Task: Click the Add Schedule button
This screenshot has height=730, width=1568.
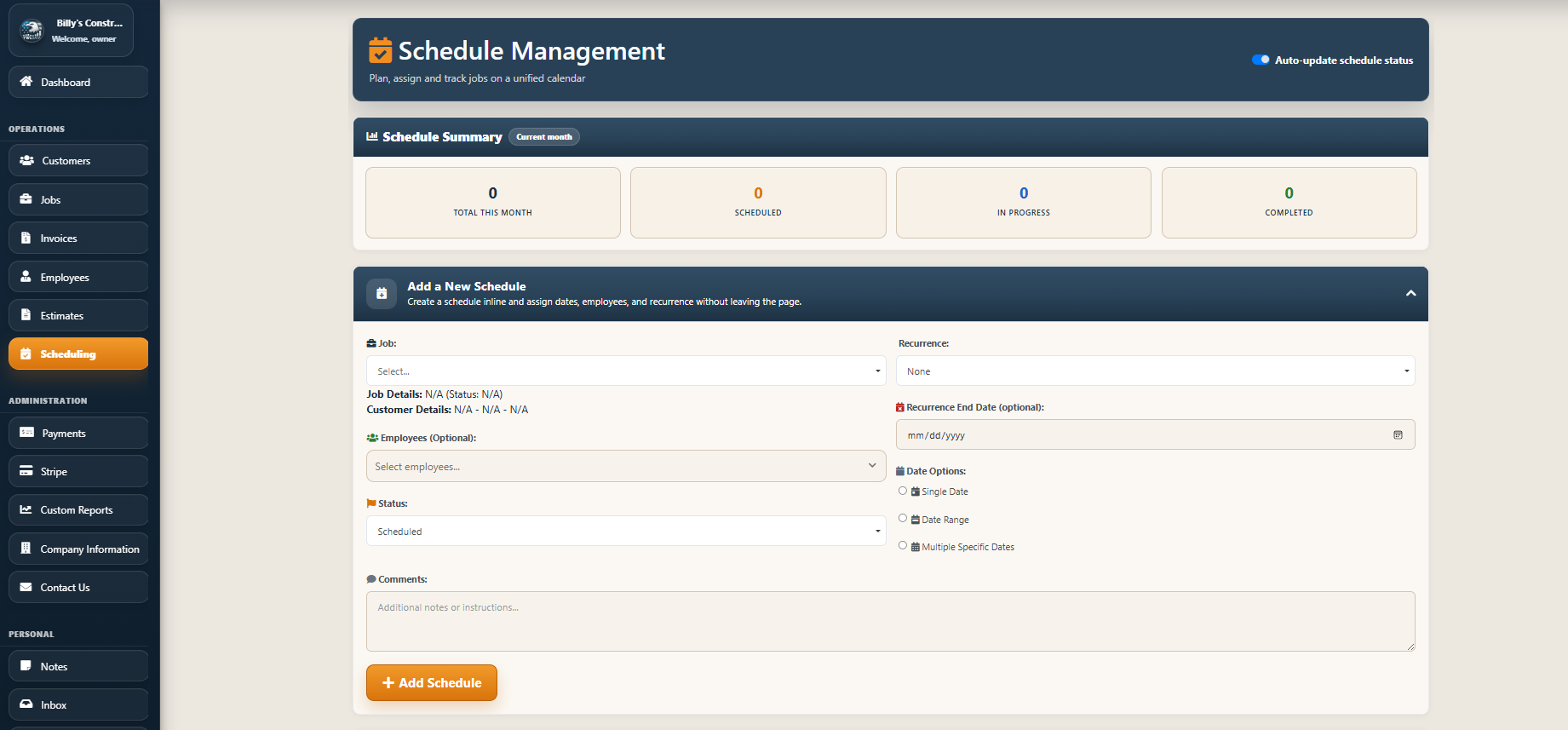Action: pyautogui.click(x=432, y=682)
